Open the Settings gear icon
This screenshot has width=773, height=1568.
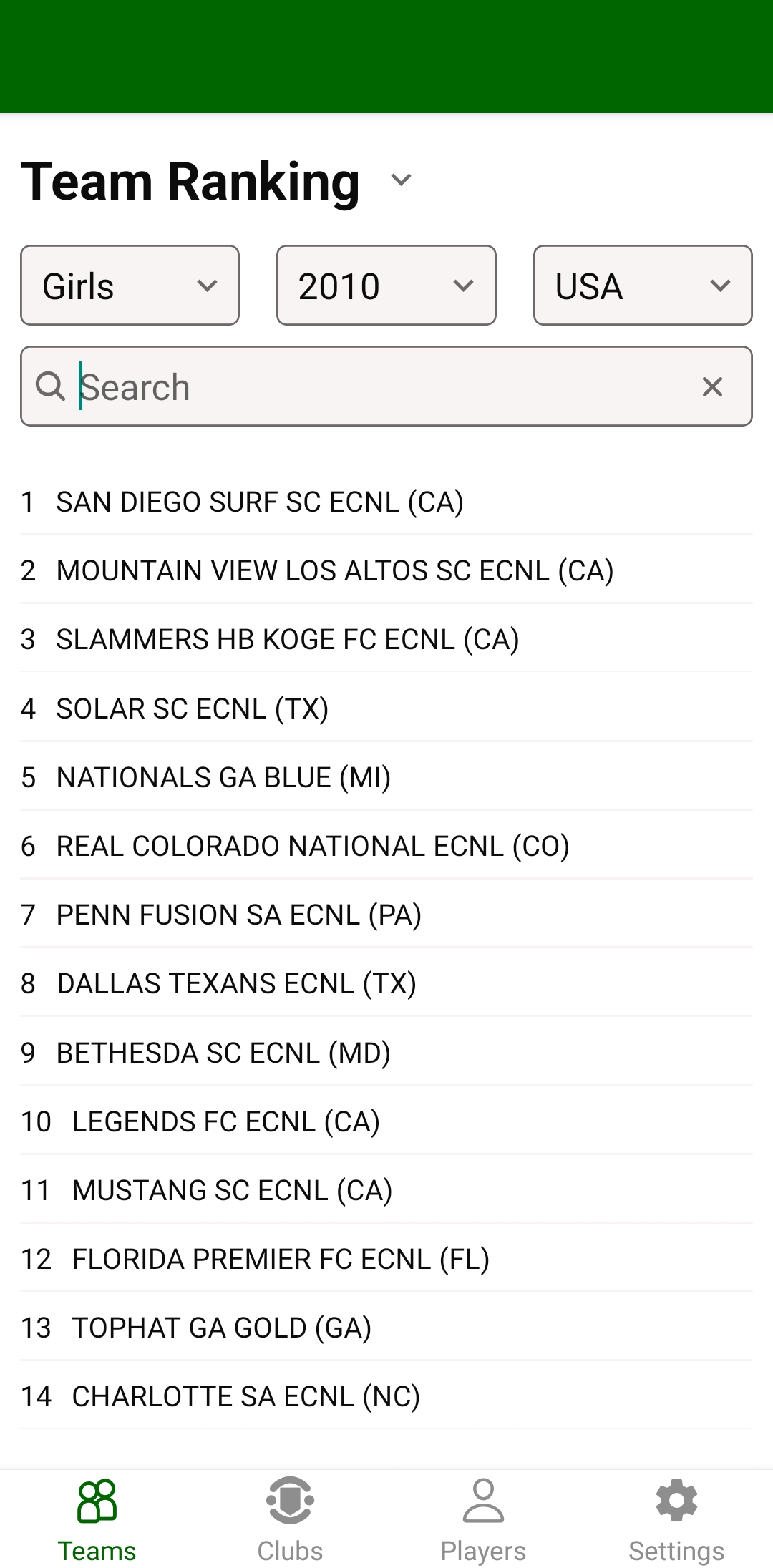[x=676, y=1501]
